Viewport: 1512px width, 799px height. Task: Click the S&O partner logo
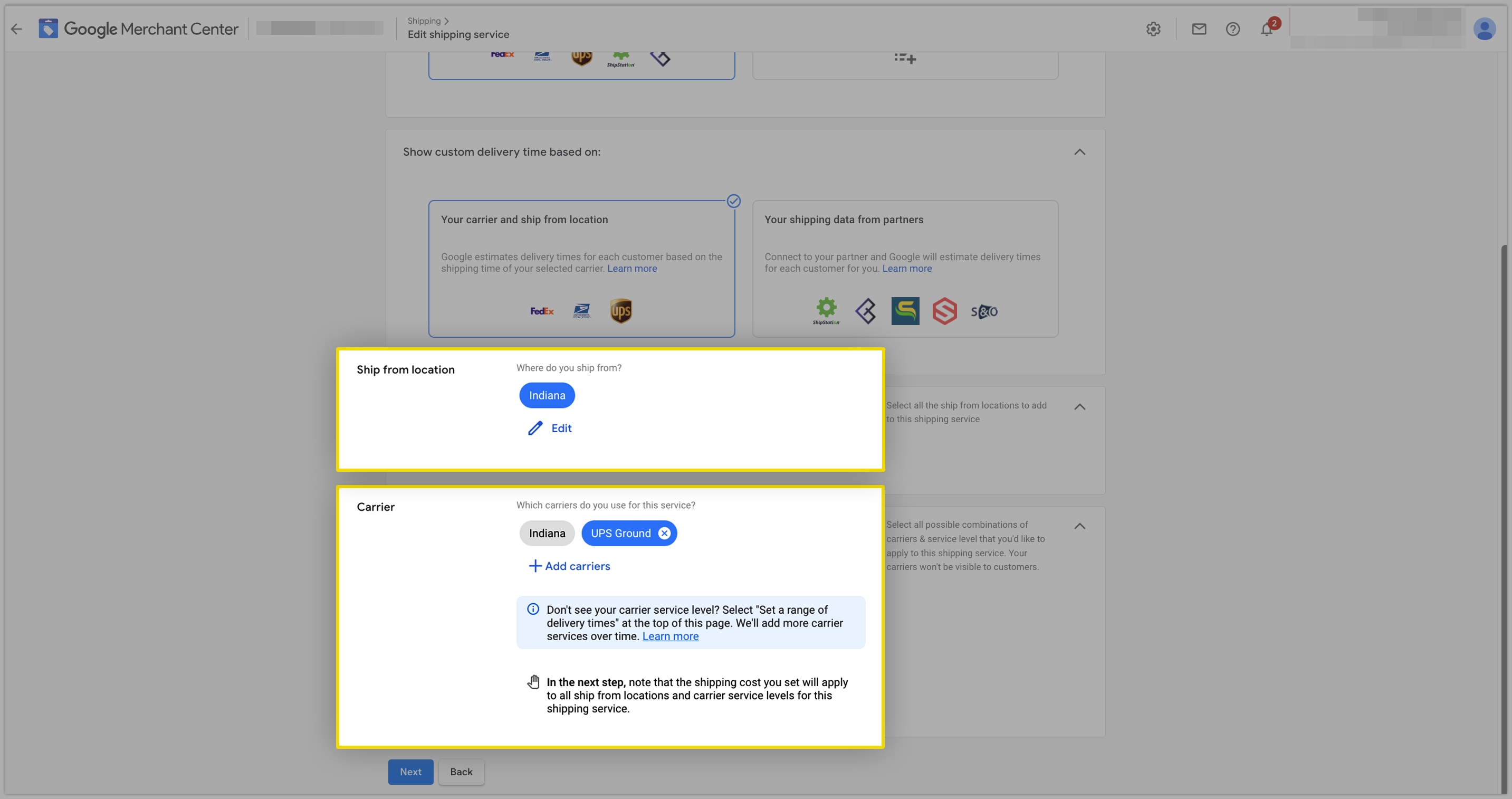tap(984, 312)
